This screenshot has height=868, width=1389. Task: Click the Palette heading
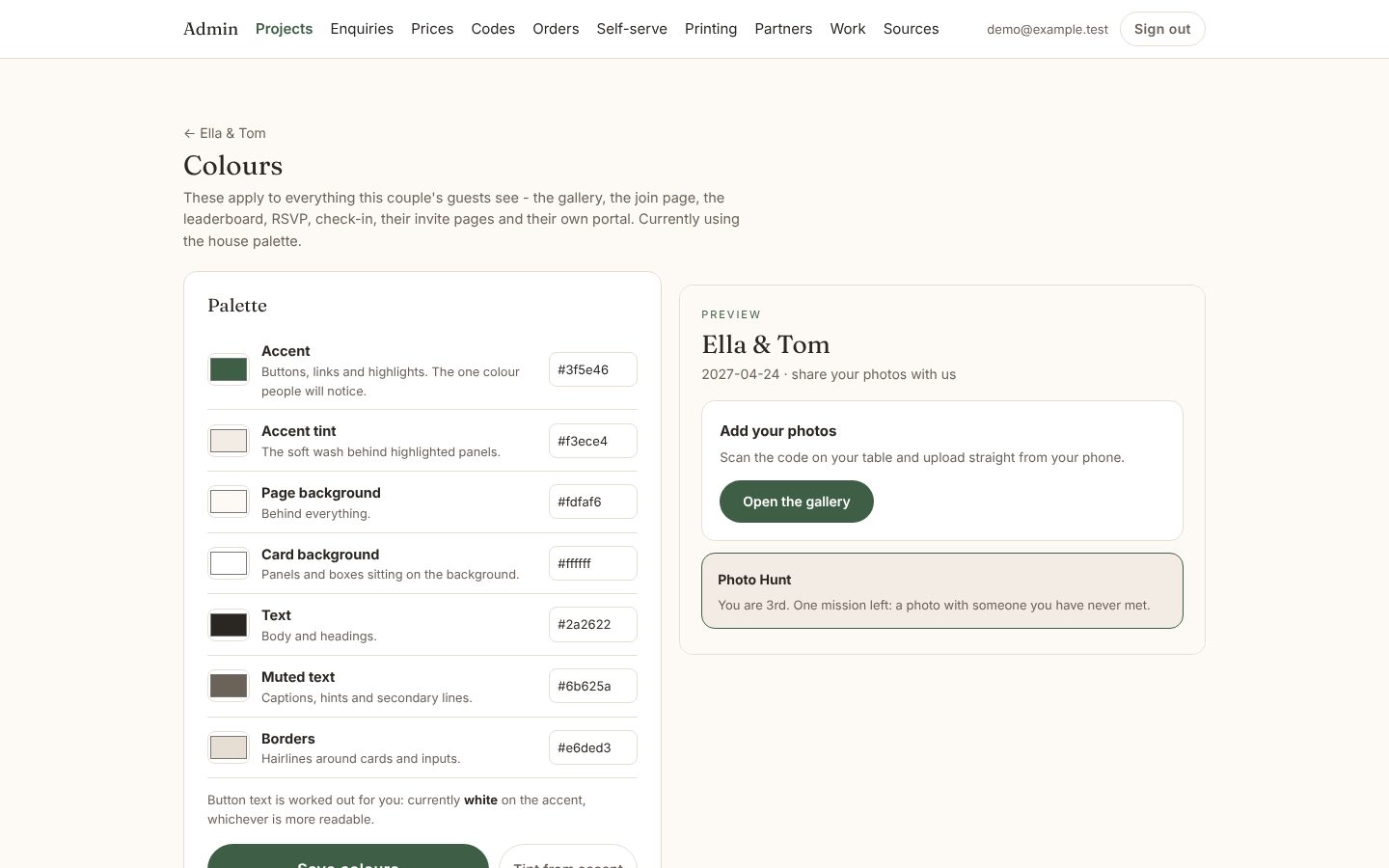click(x=237, y=306)
